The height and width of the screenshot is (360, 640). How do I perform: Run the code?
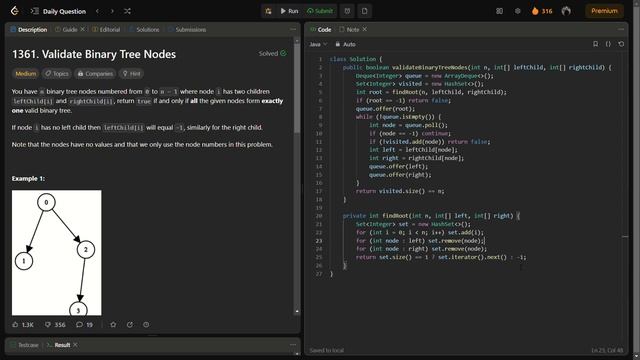289,11
